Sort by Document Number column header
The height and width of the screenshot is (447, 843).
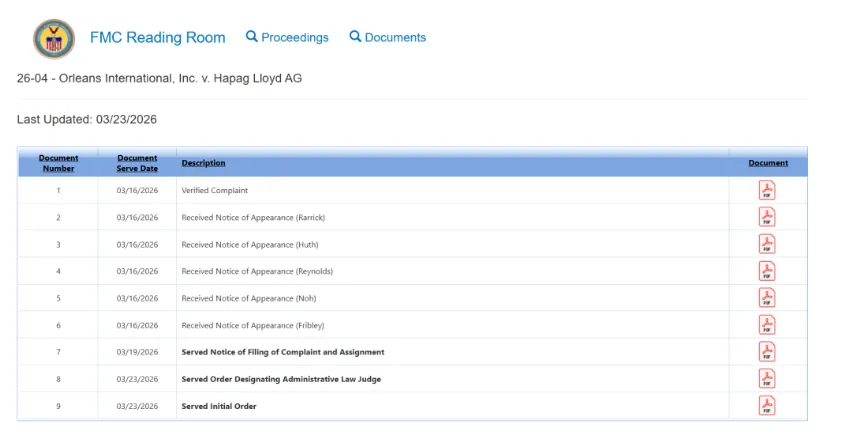click(x=58, y=163)
